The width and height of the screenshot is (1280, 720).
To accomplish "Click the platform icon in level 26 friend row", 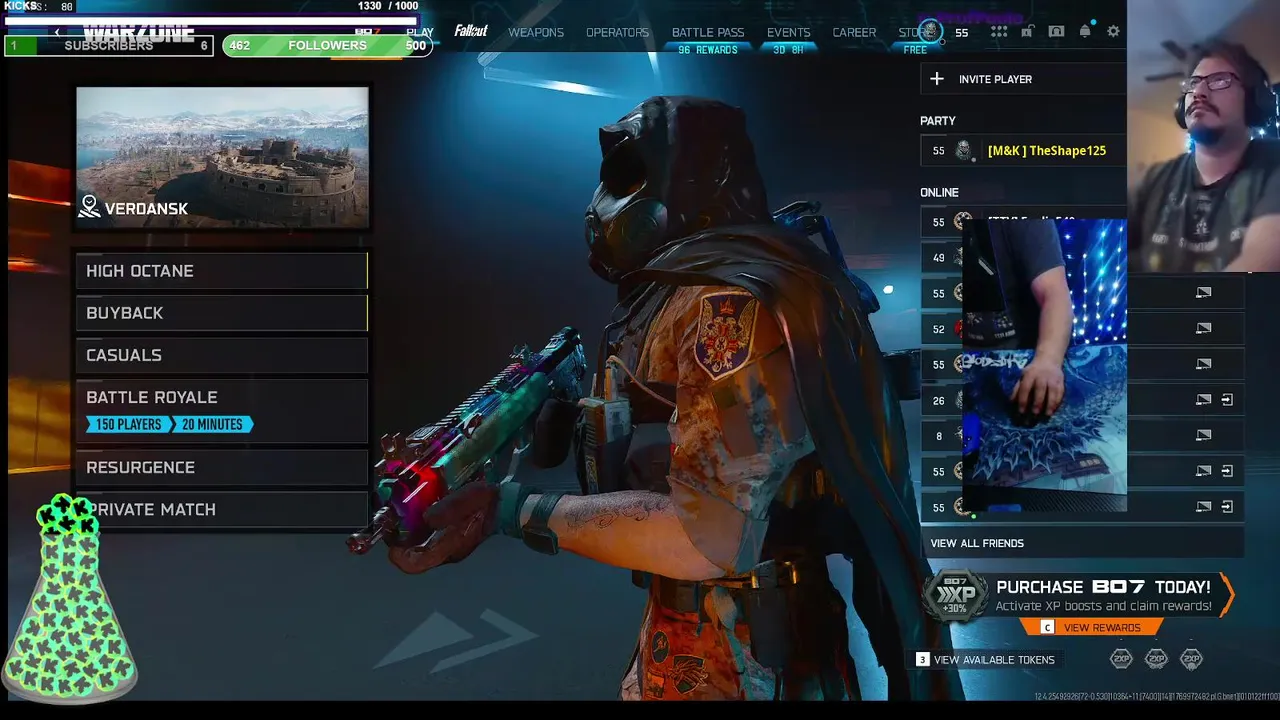I will coord(1203,399).
